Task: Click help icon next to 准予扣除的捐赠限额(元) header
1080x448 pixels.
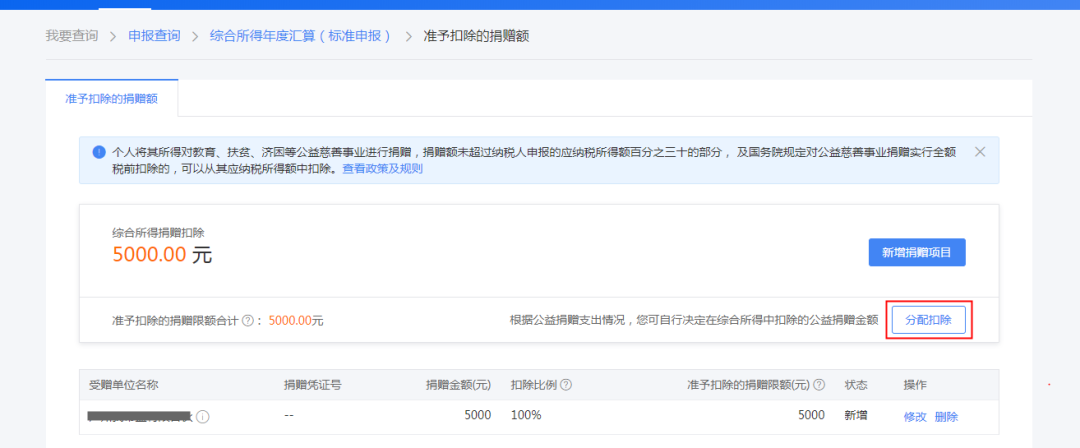Action: [819, 385]
